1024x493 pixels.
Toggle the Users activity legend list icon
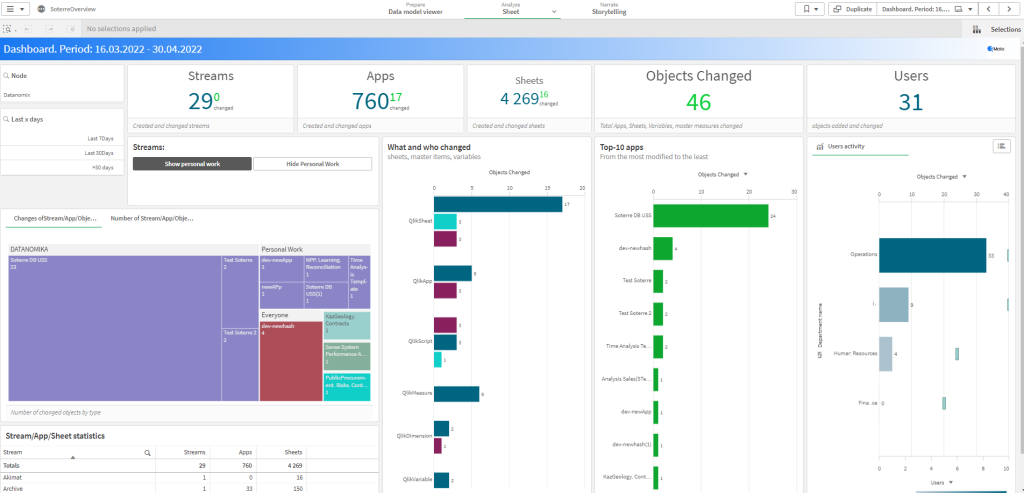(x=1001, y=146)
